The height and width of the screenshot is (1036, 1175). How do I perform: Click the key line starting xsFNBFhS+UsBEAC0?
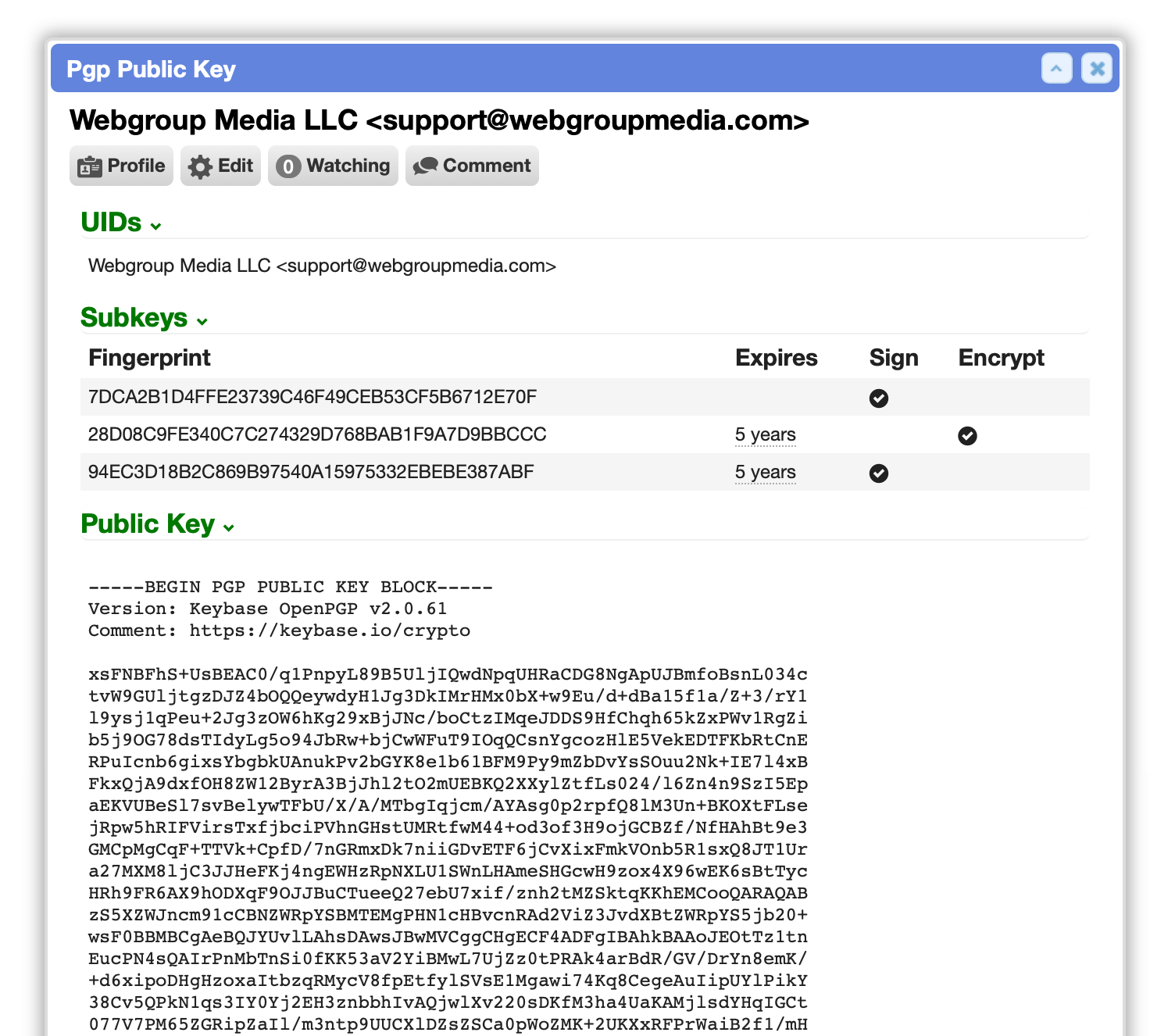point(448,674)
